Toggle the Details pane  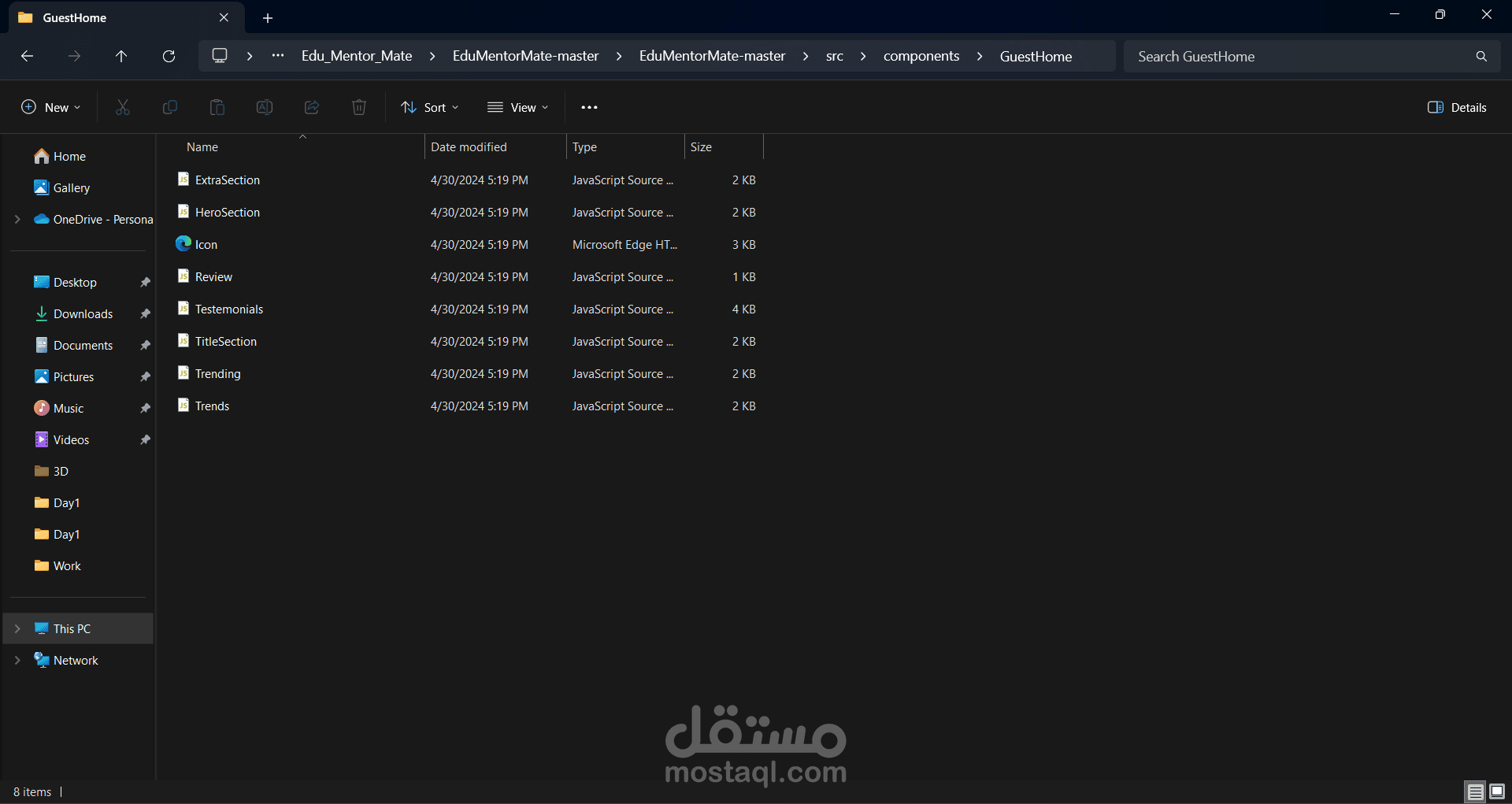[x=1457, y=107]
